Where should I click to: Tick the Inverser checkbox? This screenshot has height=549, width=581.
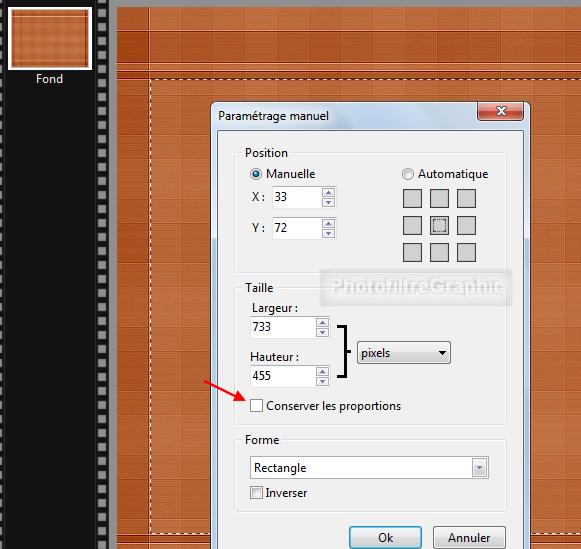tap(256, 493)
